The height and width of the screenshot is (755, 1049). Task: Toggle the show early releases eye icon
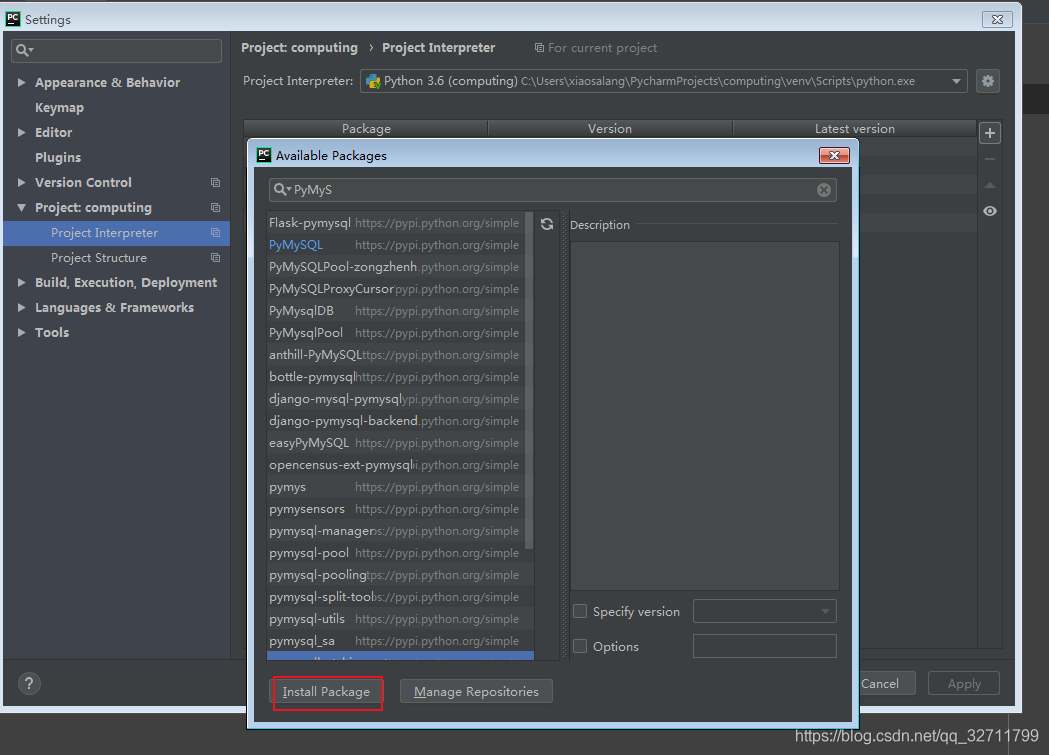tap(990, 211)
